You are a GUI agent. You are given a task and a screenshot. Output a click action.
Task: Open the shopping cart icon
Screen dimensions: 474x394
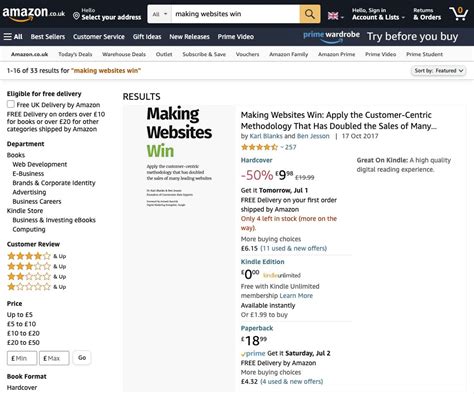pos(459,14)
